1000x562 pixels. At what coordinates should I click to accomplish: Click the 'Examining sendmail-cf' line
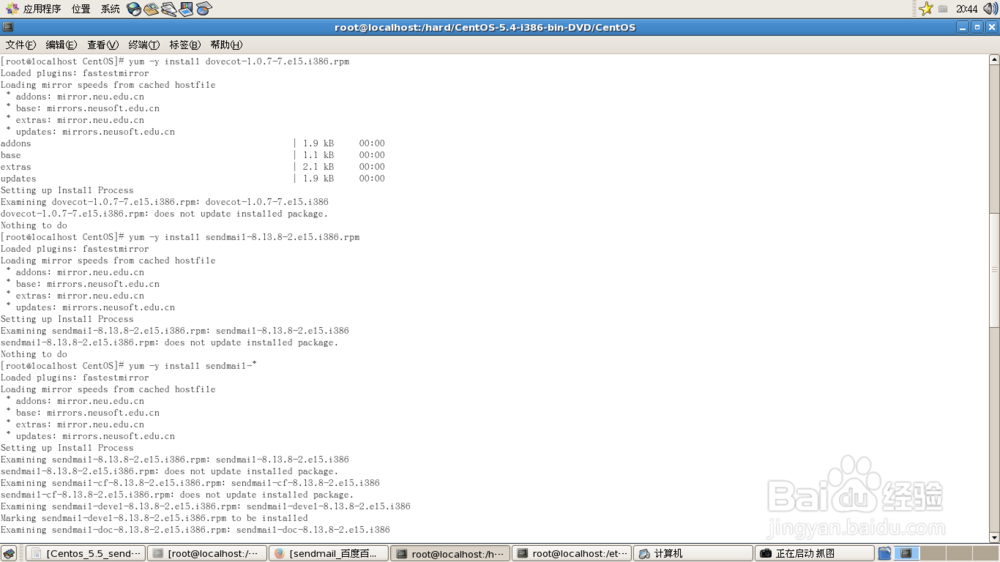[x=190, y=483]
